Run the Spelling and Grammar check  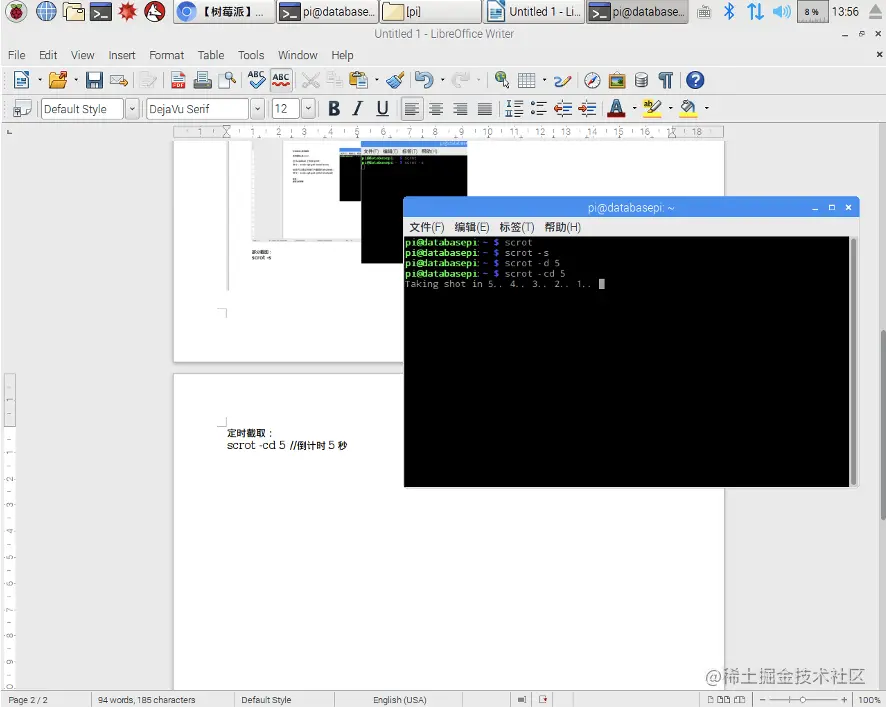[256, 80]
